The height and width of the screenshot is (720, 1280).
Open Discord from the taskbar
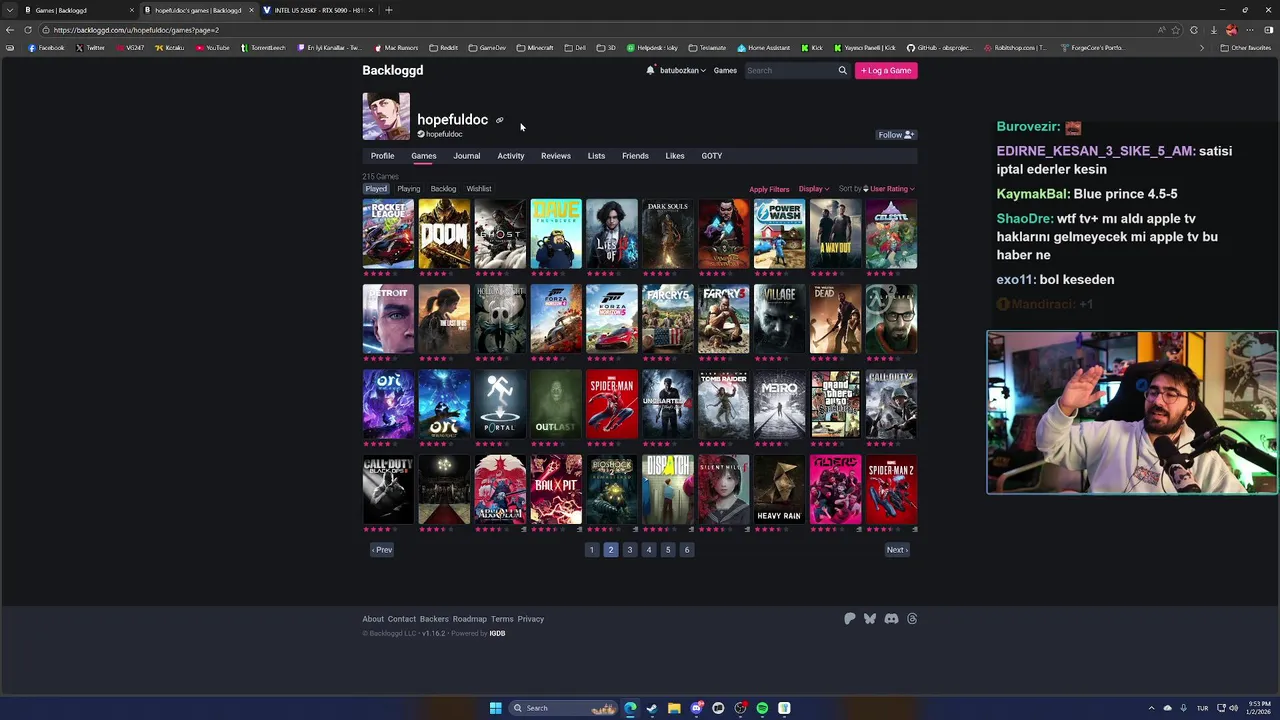tap(696, 708)
